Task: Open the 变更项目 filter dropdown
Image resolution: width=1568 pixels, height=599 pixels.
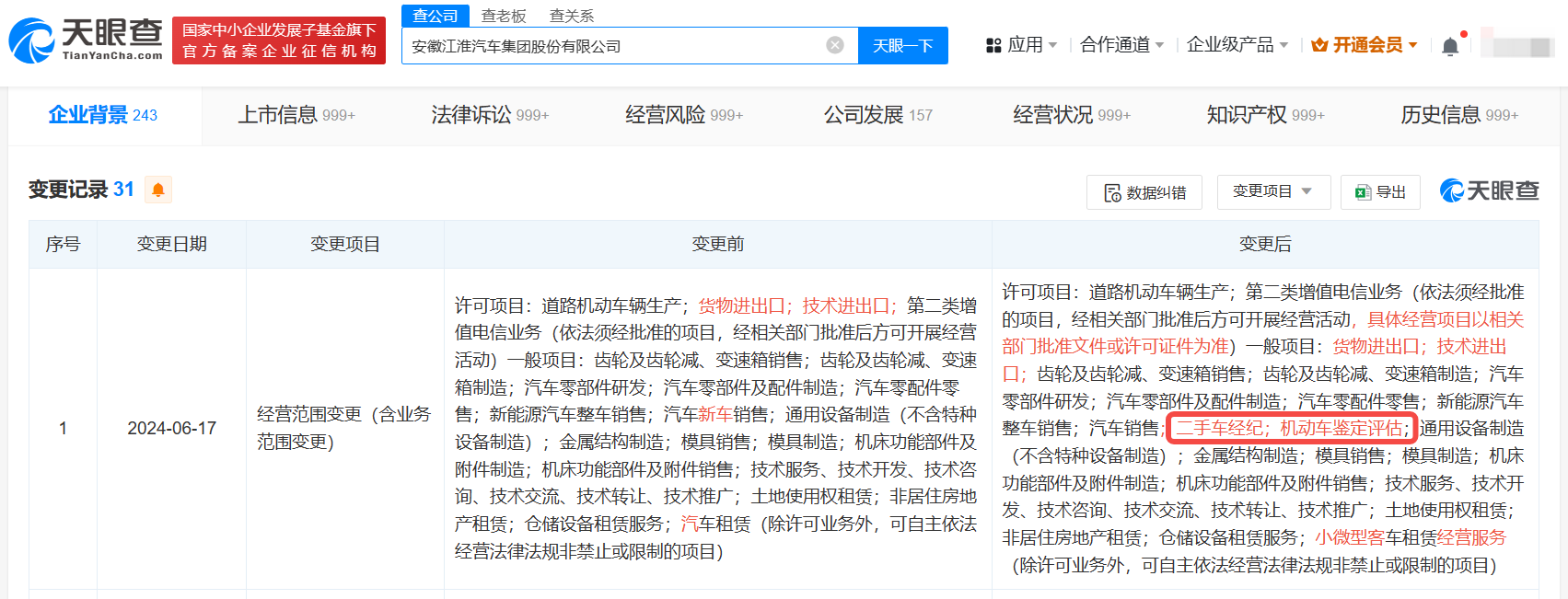Action: coord(1273,191)
